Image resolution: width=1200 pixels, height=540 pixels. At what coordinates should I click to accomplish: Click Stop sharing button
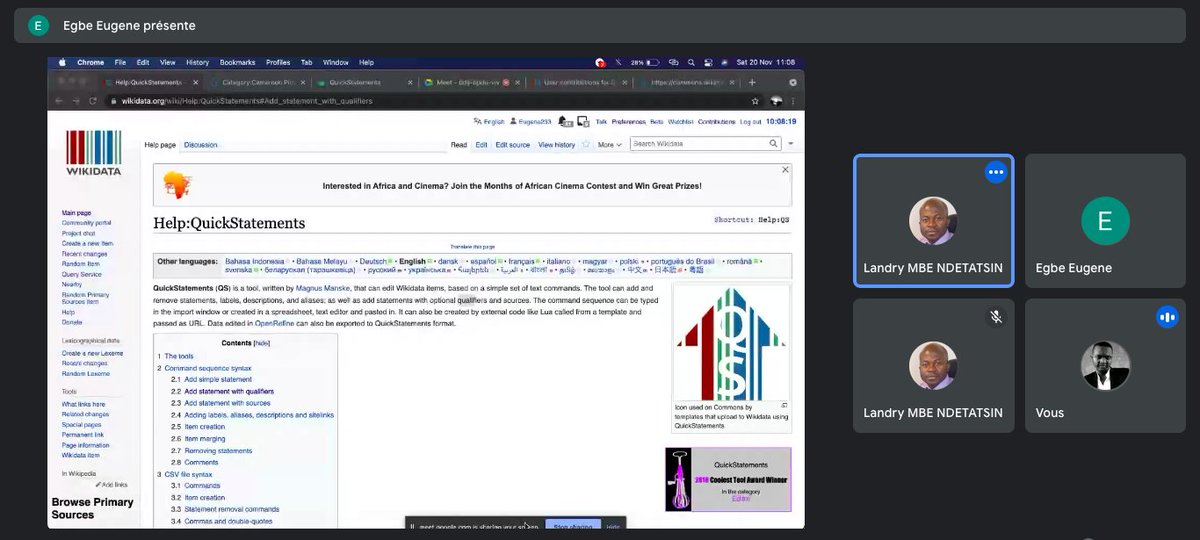click(x=573, y=526)
